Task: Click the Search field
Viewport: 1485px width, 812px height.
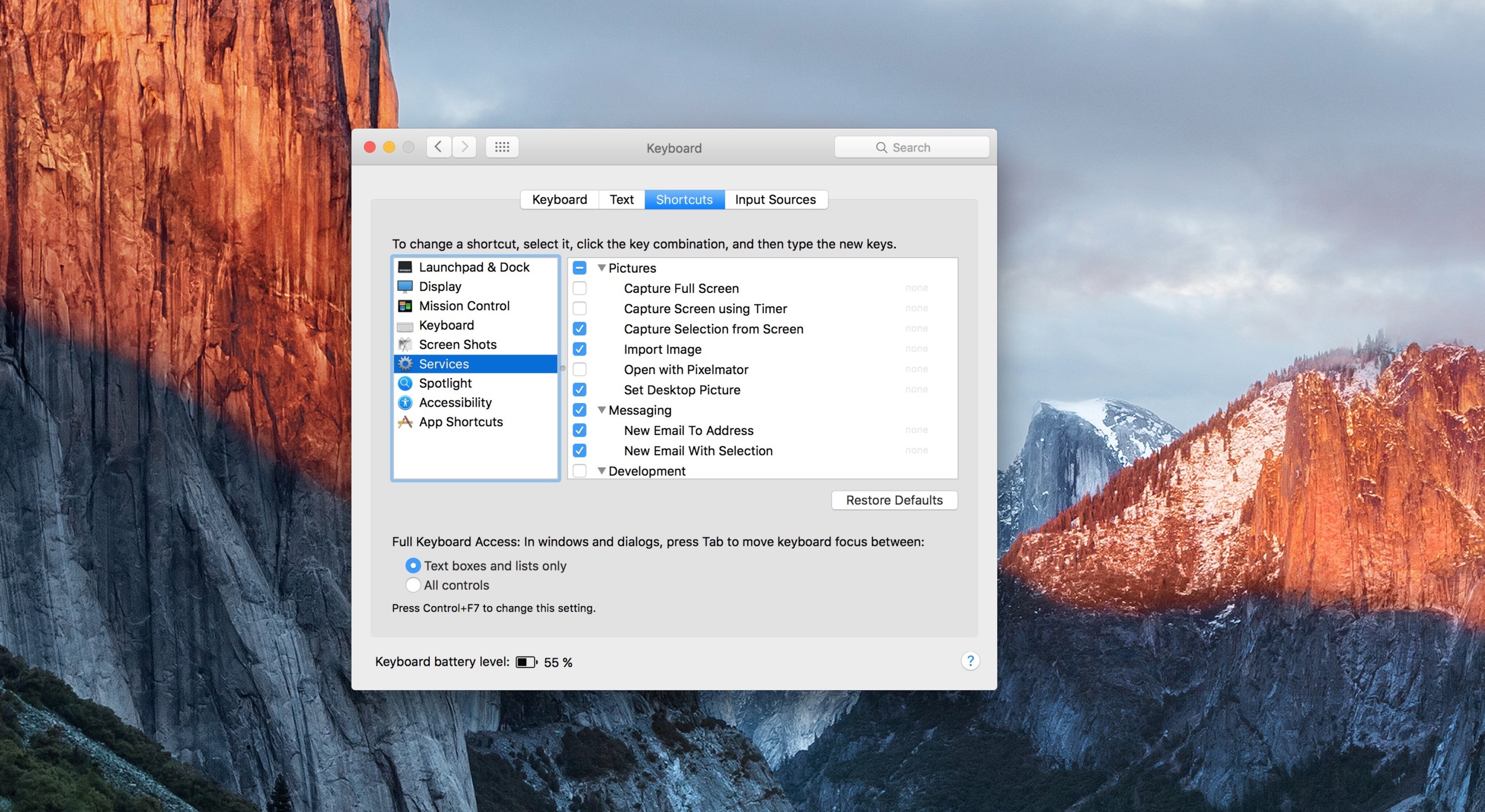Action: 911,147
